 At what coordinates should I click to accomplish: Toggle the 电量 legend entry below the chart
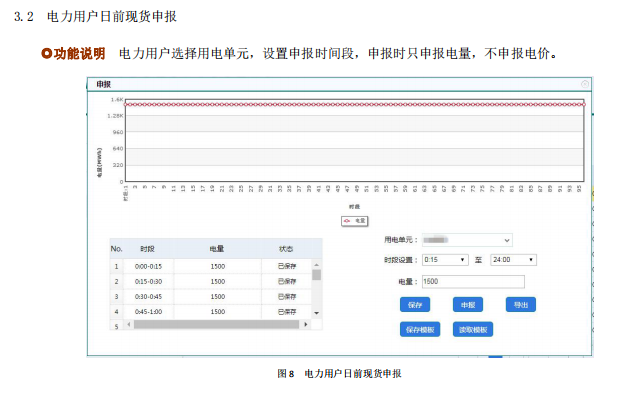tap(355, 221)
